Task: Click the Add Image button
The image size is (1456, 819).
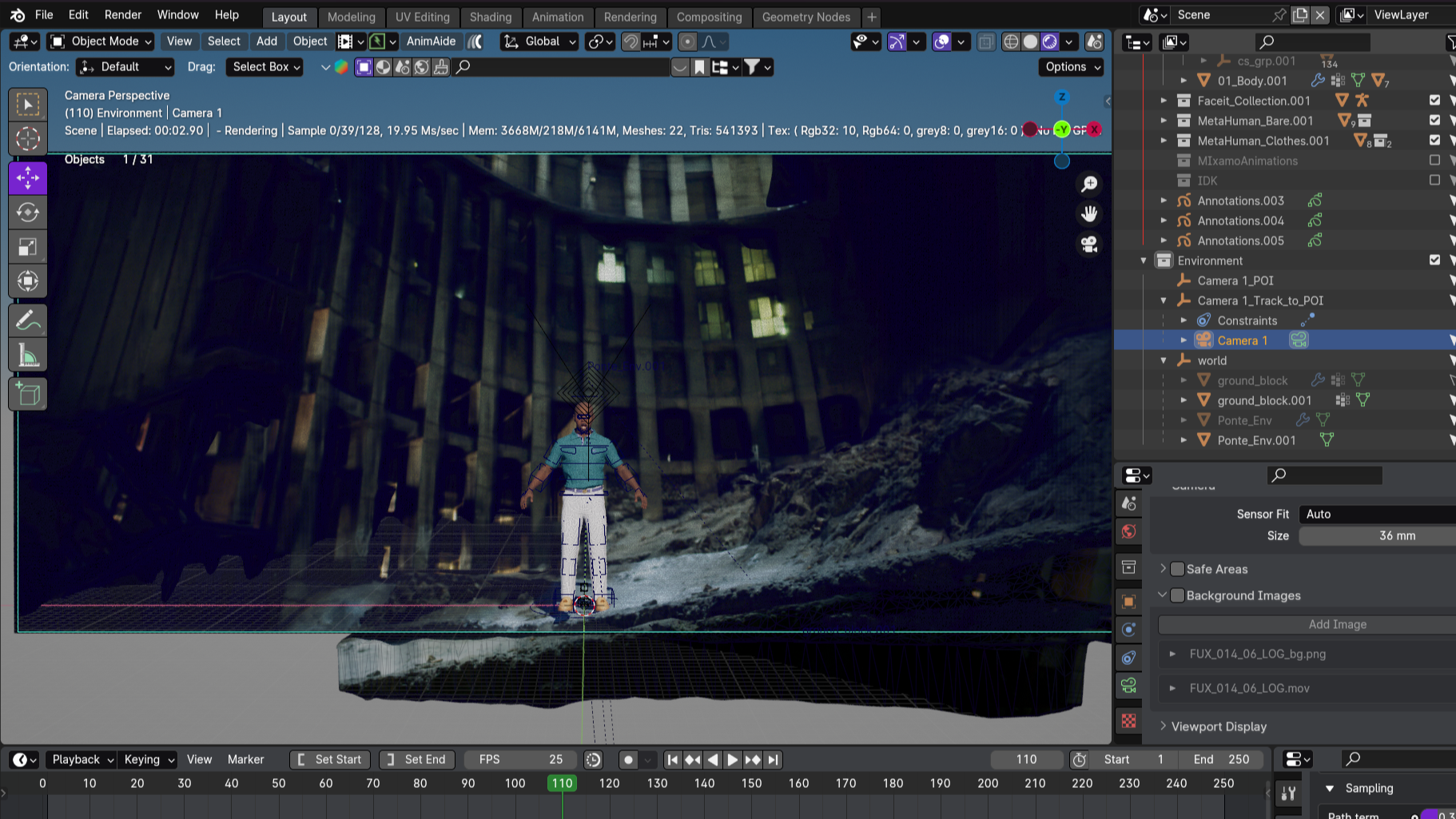Action: pos(1337,624)
